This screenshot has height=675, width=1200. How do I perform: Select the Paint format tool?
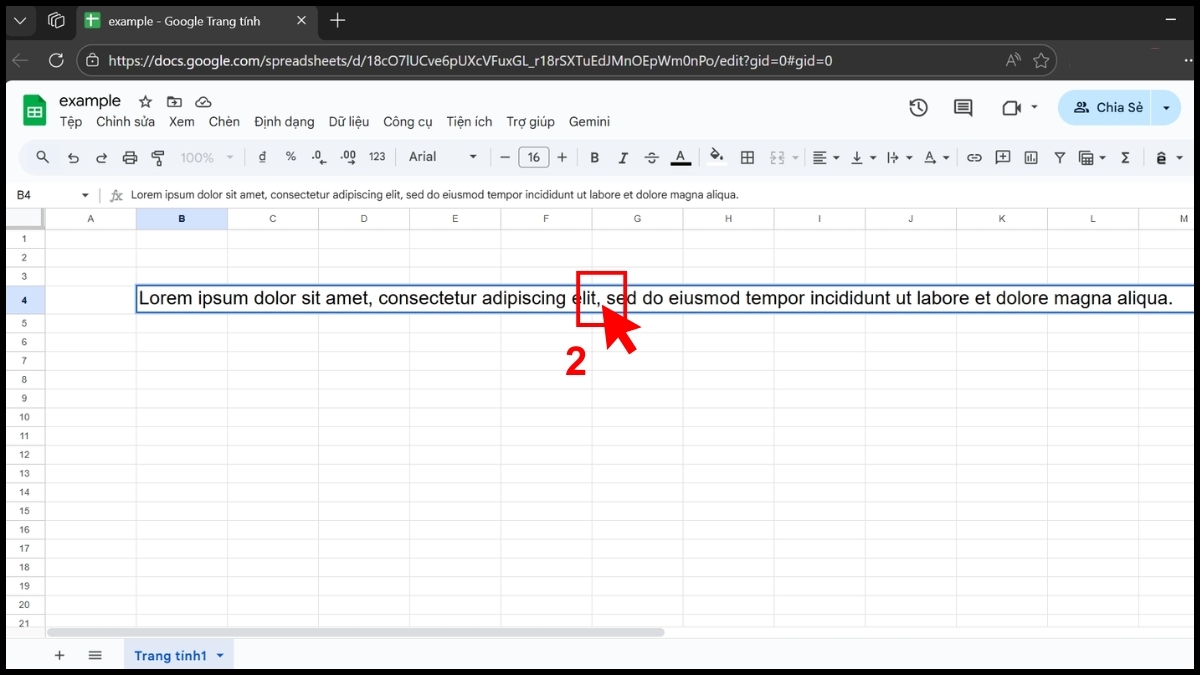pos(157,157)
